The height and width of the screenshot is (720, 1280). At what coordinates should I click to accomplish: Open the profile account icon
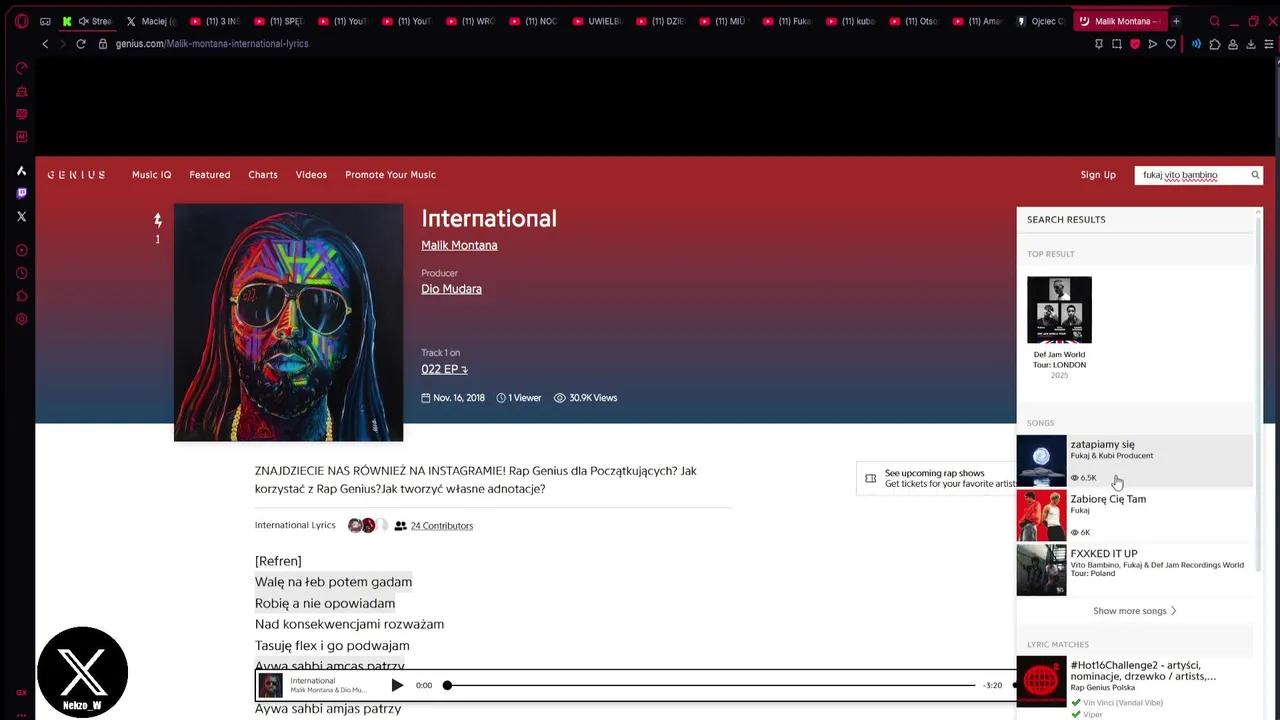(1233, 44)
